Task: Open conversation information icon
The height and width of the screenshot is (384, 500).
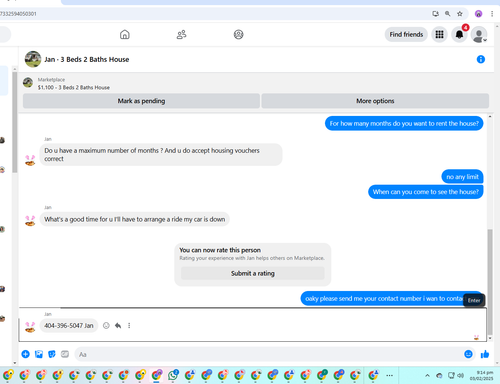Action: (x=481, y=59)
